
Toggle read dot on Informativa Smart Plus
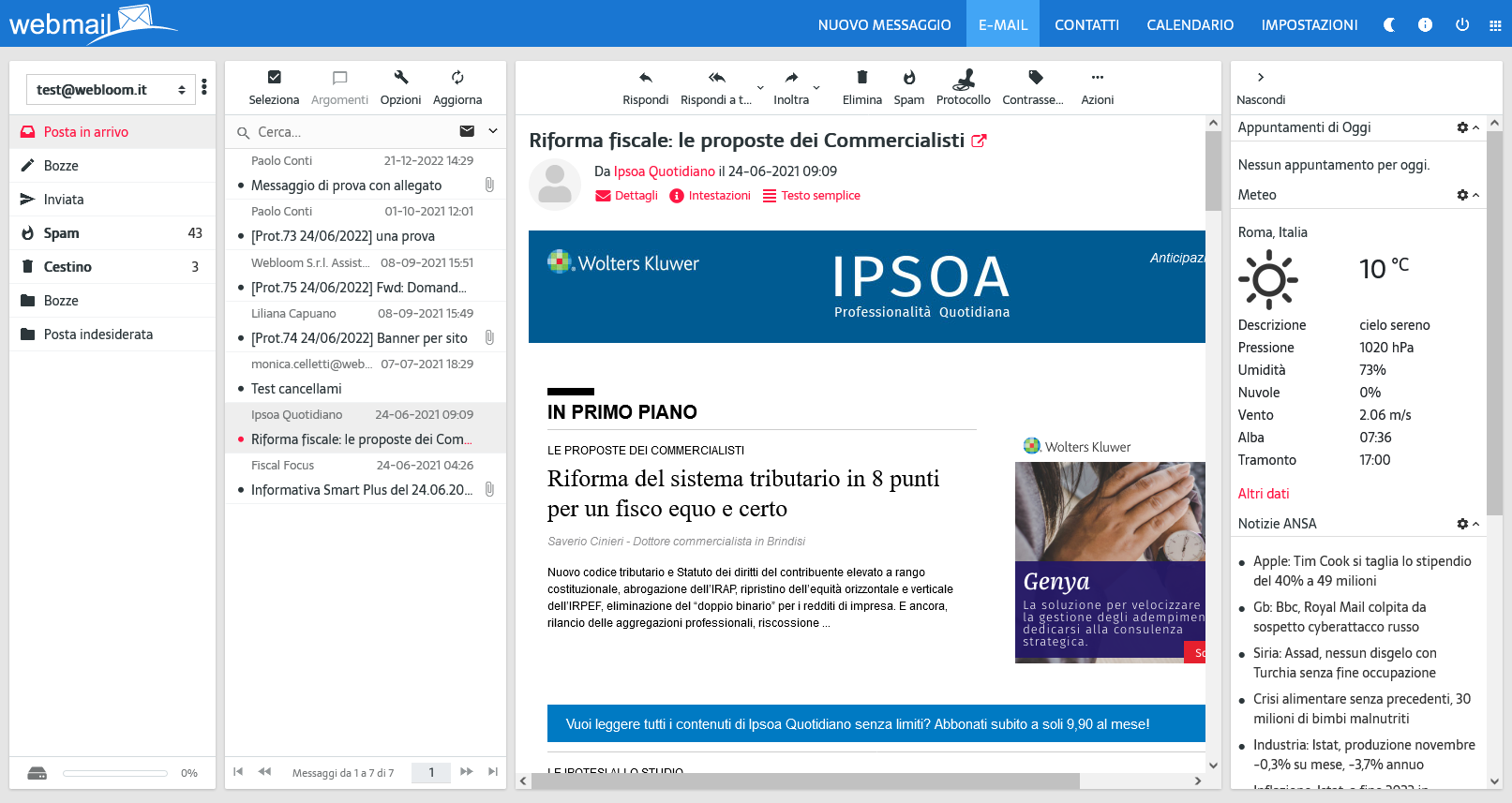(x=241, y=490)
